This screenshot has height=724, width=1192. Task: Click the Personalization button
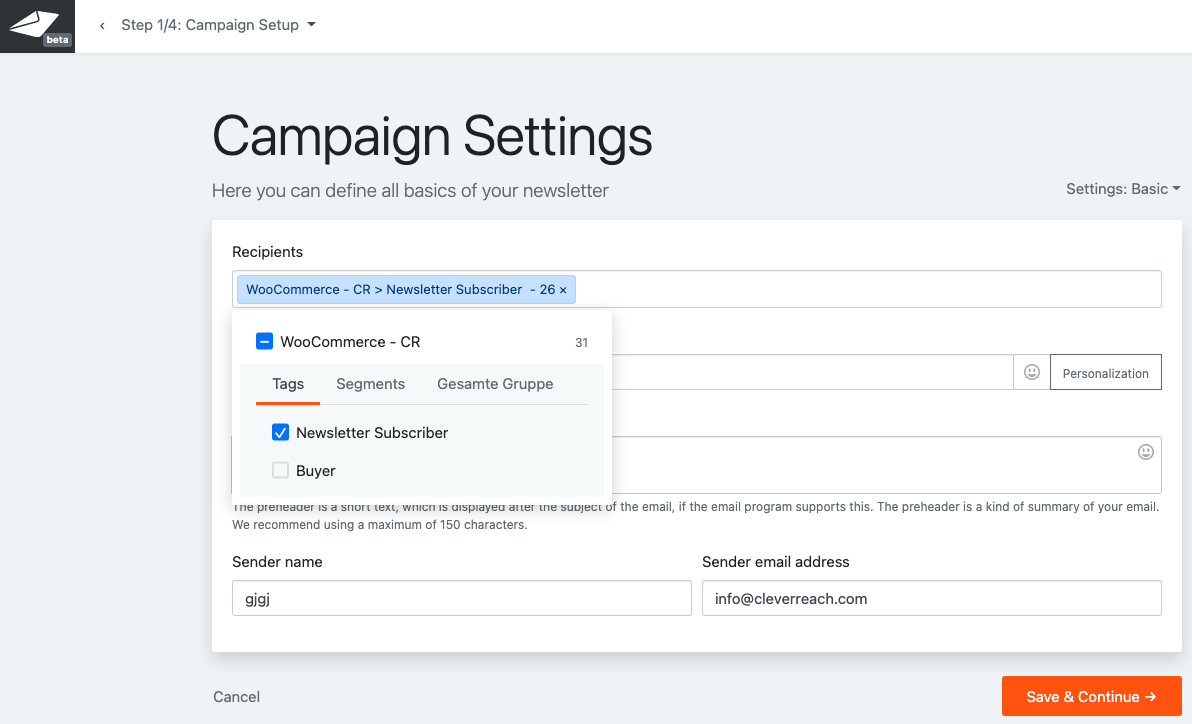1105,373
